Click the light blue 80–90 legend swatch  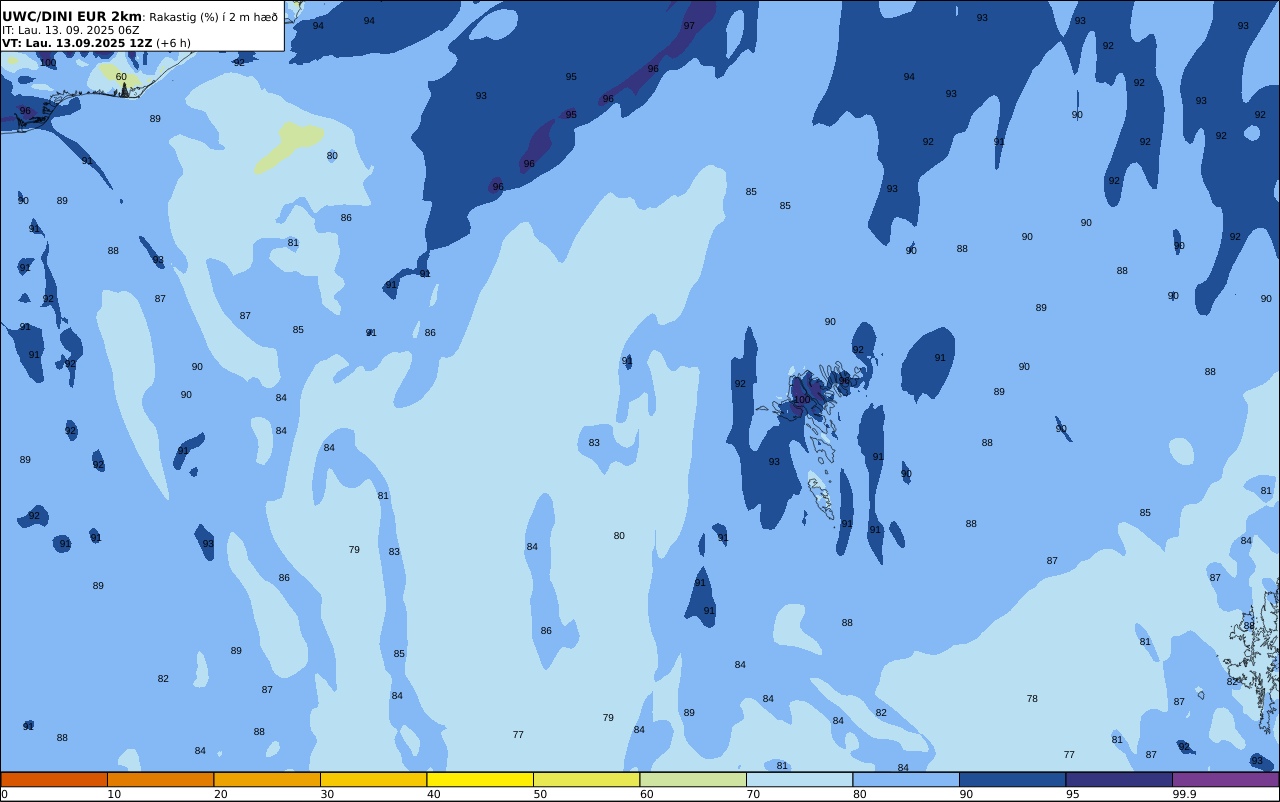906,779
